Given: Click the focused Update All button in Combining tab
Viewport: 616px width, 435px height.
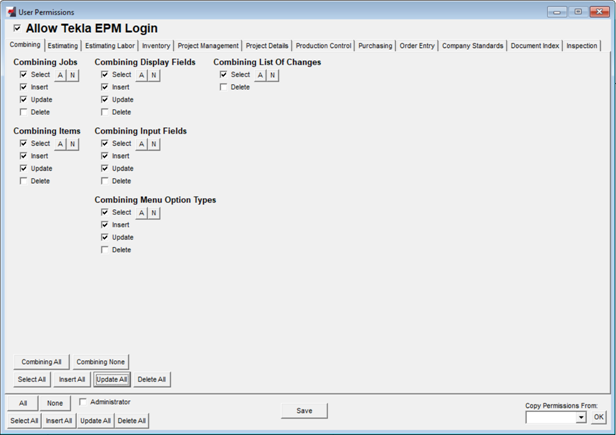Looking at the screenshot, I should (112, 380).
